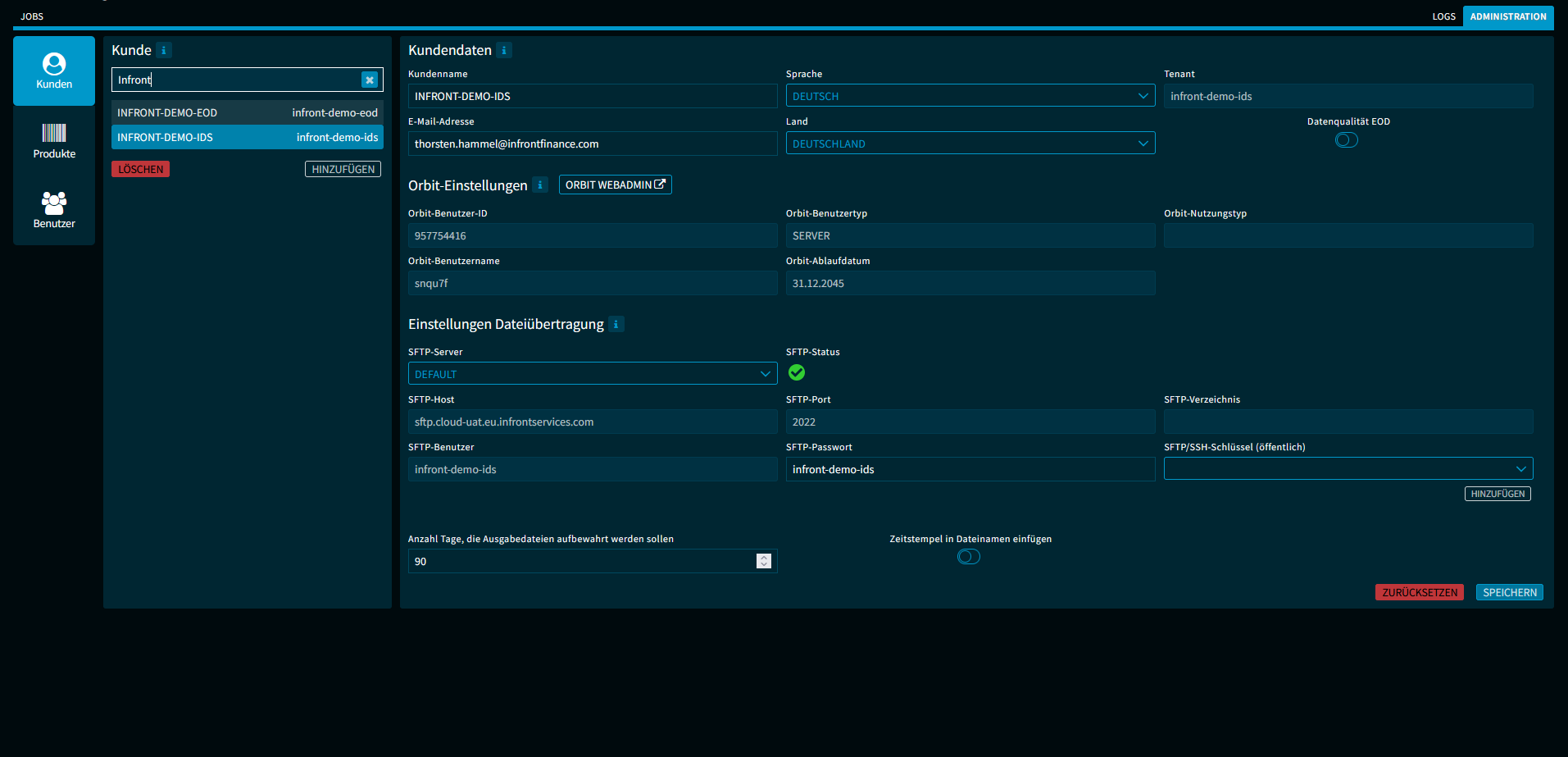Click the E-Mail-Adresse input field
This screenshot has width=1568, height=757.
[x=593, y=144]
